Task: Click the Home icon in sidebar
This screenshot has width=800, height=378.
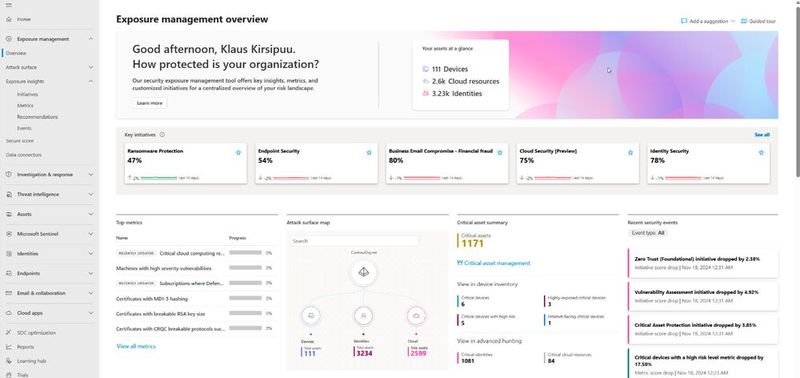Action: pos(9,19)
